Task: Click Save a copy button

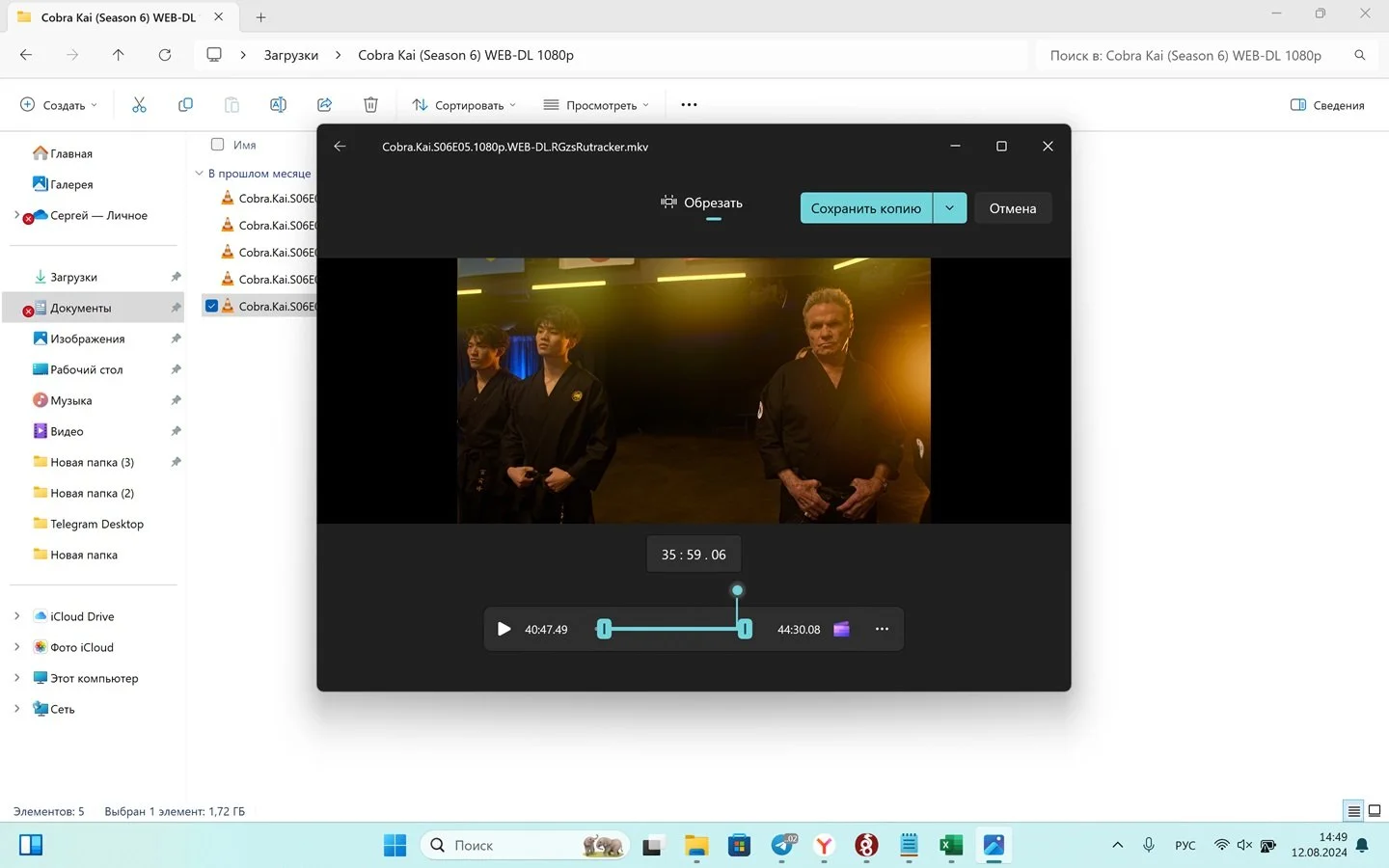Action: (x=866, y=208)
